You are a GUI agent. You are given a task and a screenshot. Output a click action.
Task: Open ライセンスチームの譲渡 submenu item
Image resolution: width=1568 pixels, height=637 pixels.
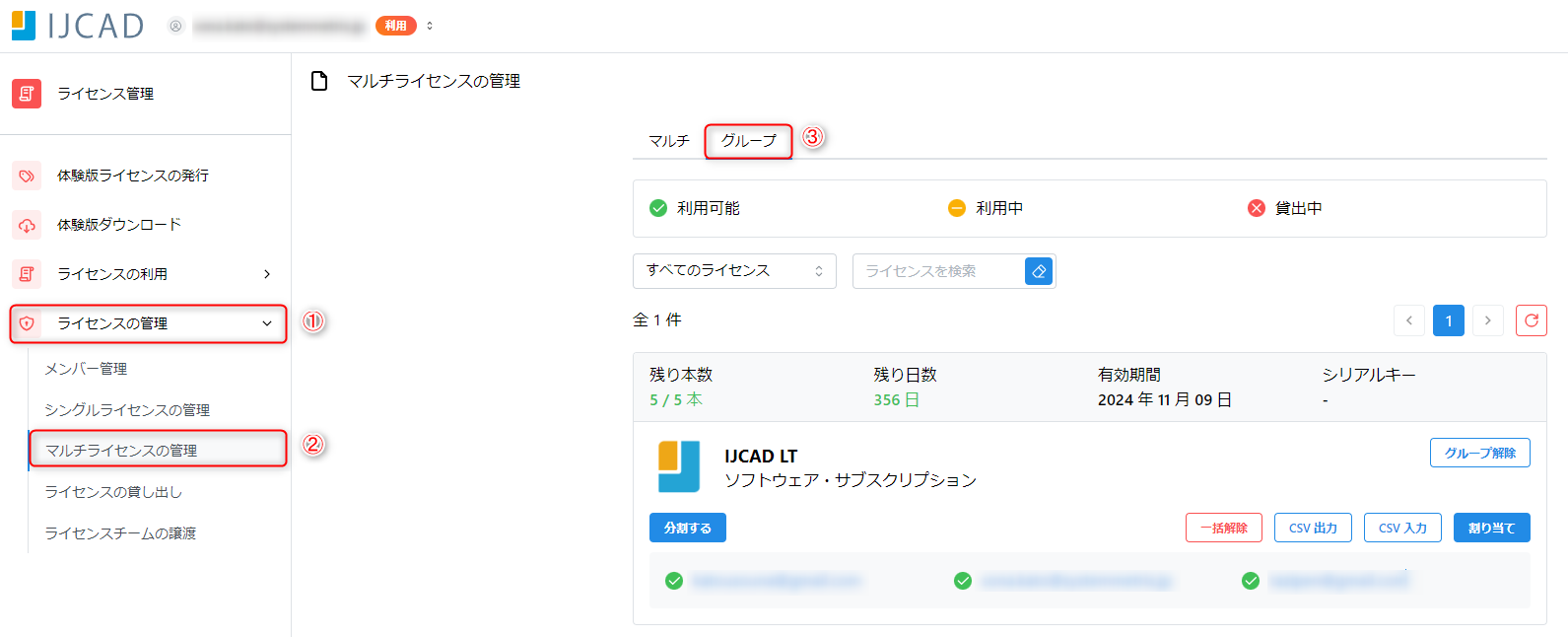[120, 533]
